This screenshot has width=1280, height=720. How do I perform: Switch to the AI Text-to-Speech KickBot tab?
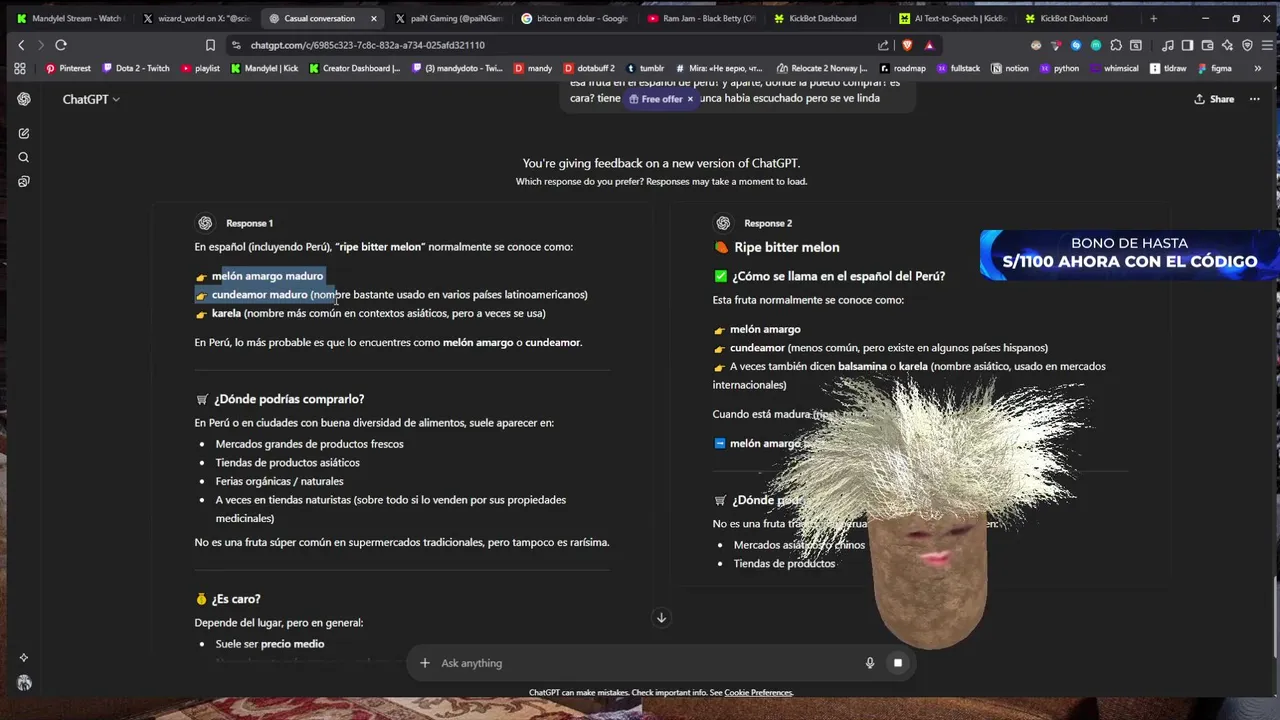click(x=953, y=18)
